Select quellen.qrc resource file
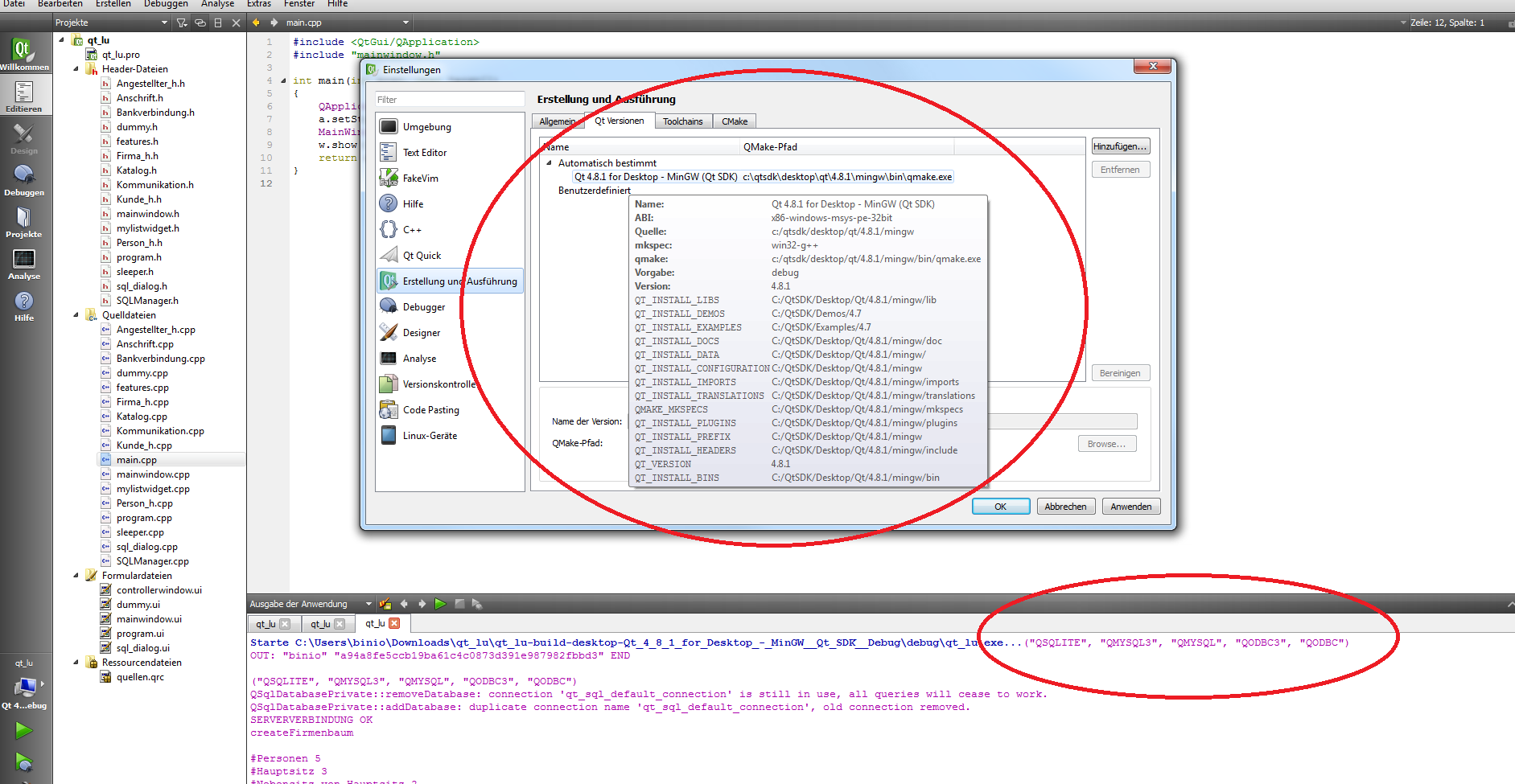This screenshot has width=1515, height=784. [x=140, y=677]
